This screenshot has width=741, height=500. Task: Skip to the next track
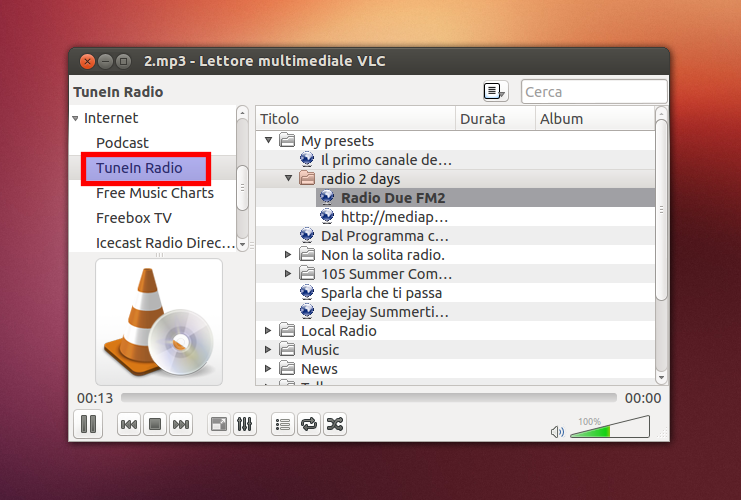[x=181, y=424]
